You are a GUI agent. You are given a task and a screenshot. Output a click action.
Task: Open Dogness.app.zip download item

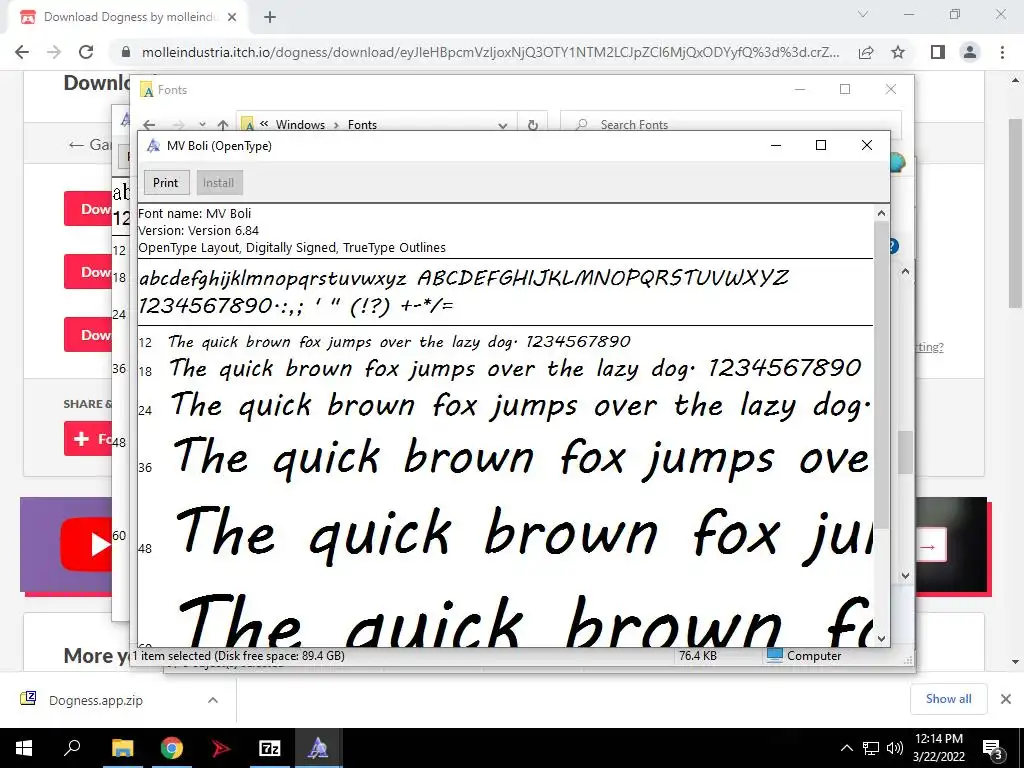tap(96, 700)
